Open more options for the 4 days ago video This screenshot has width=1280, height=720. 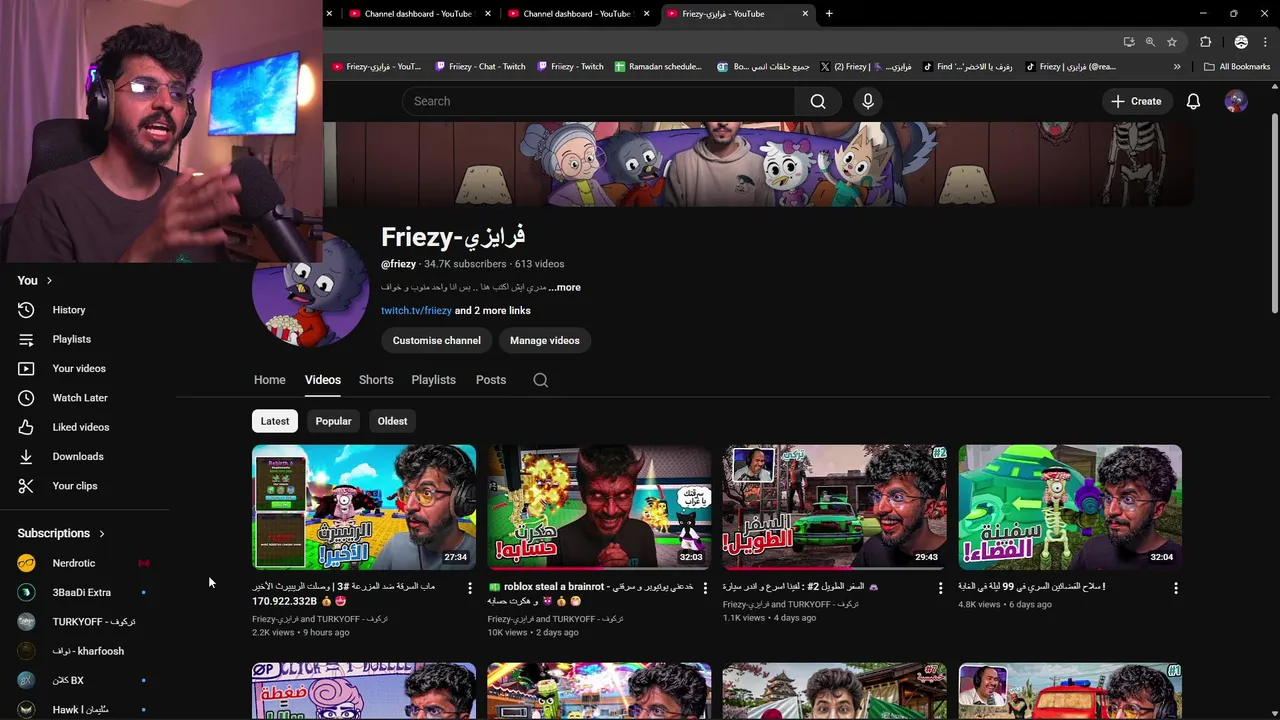[x=940, y=588]
